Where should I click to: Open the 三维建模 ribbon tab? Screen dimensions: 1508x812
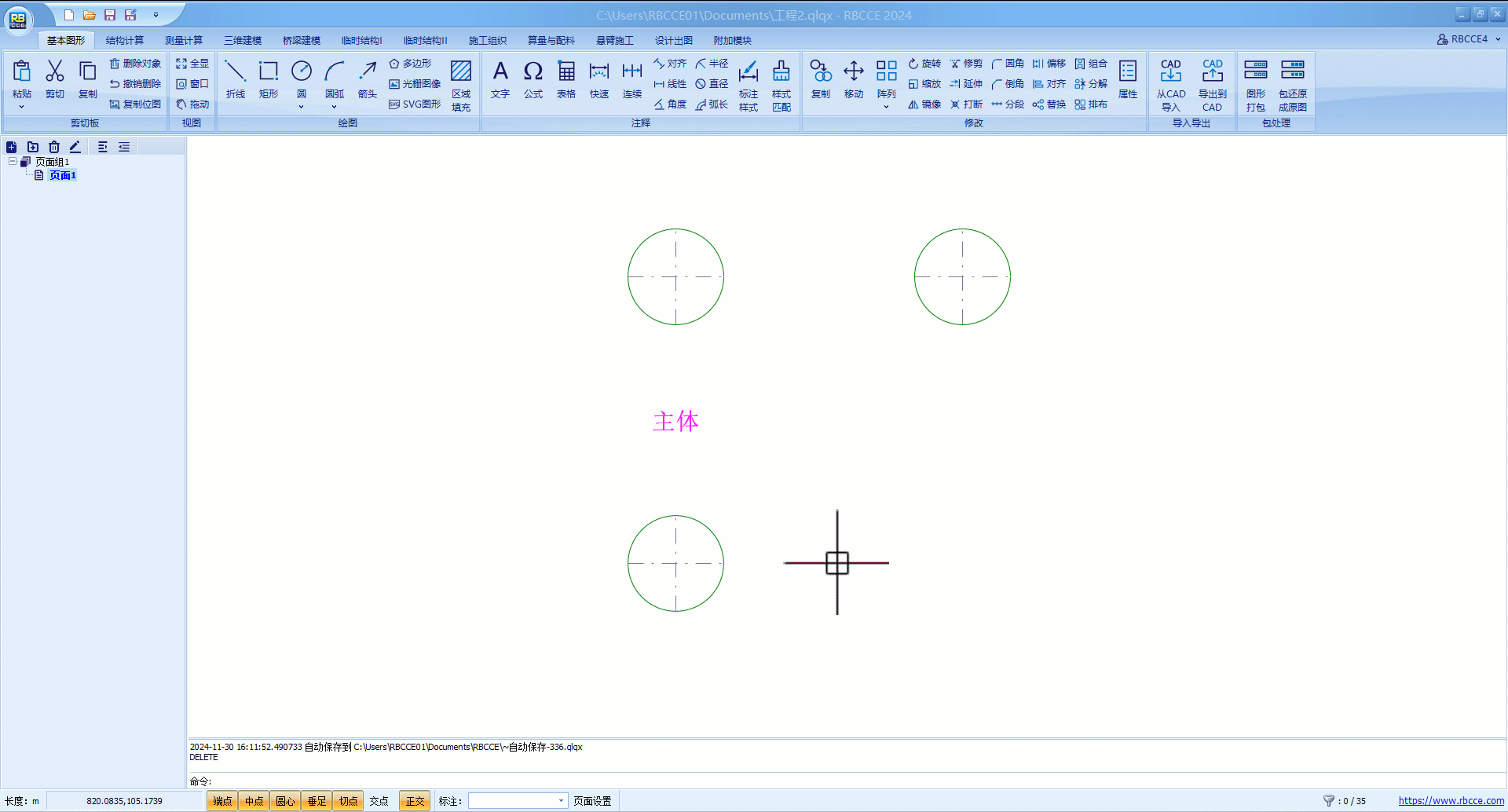pyautogui.click(x=243, y=40)
